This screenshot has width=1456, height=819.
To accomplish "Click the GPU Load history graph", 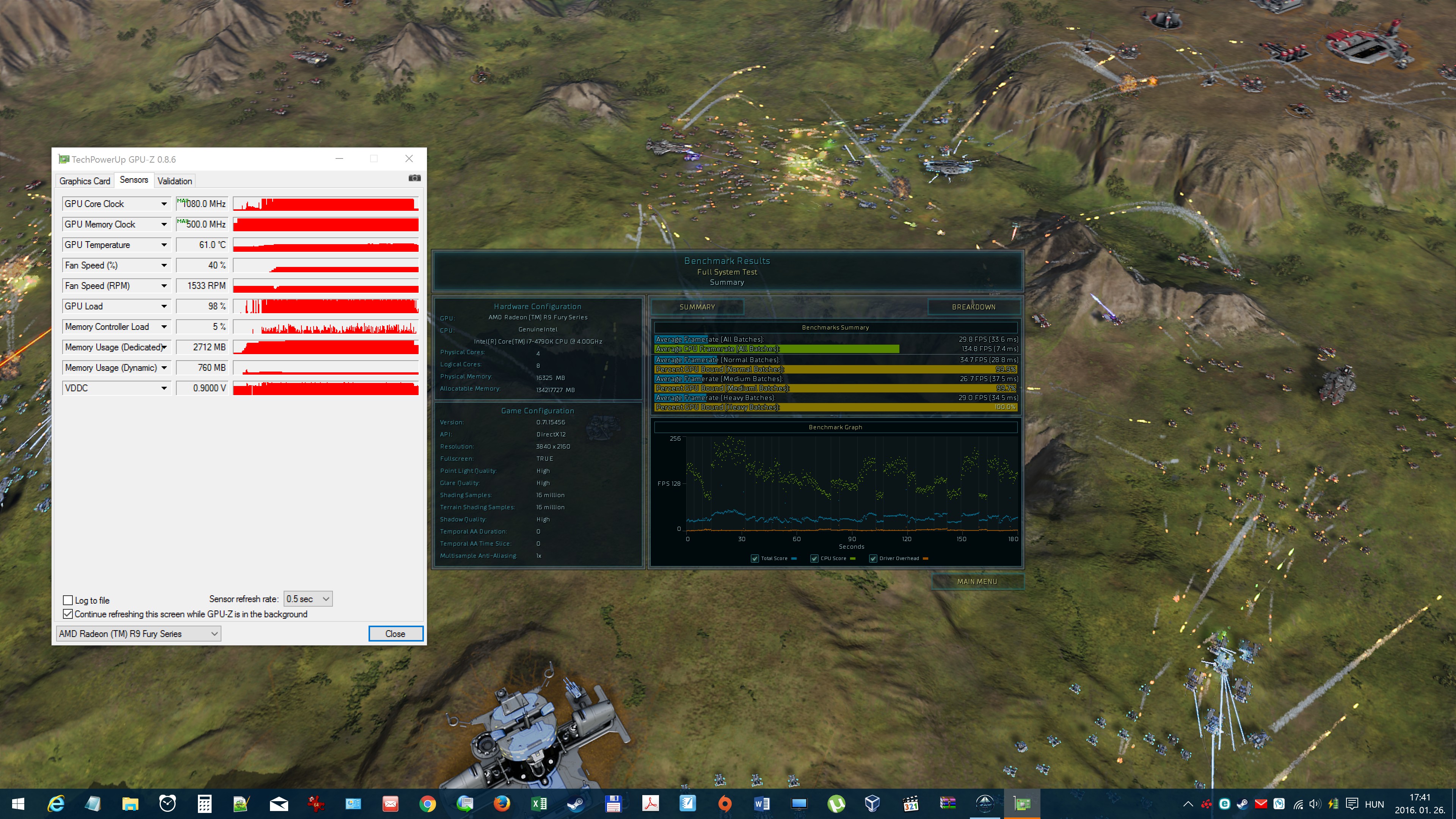I will click(326, 306).
